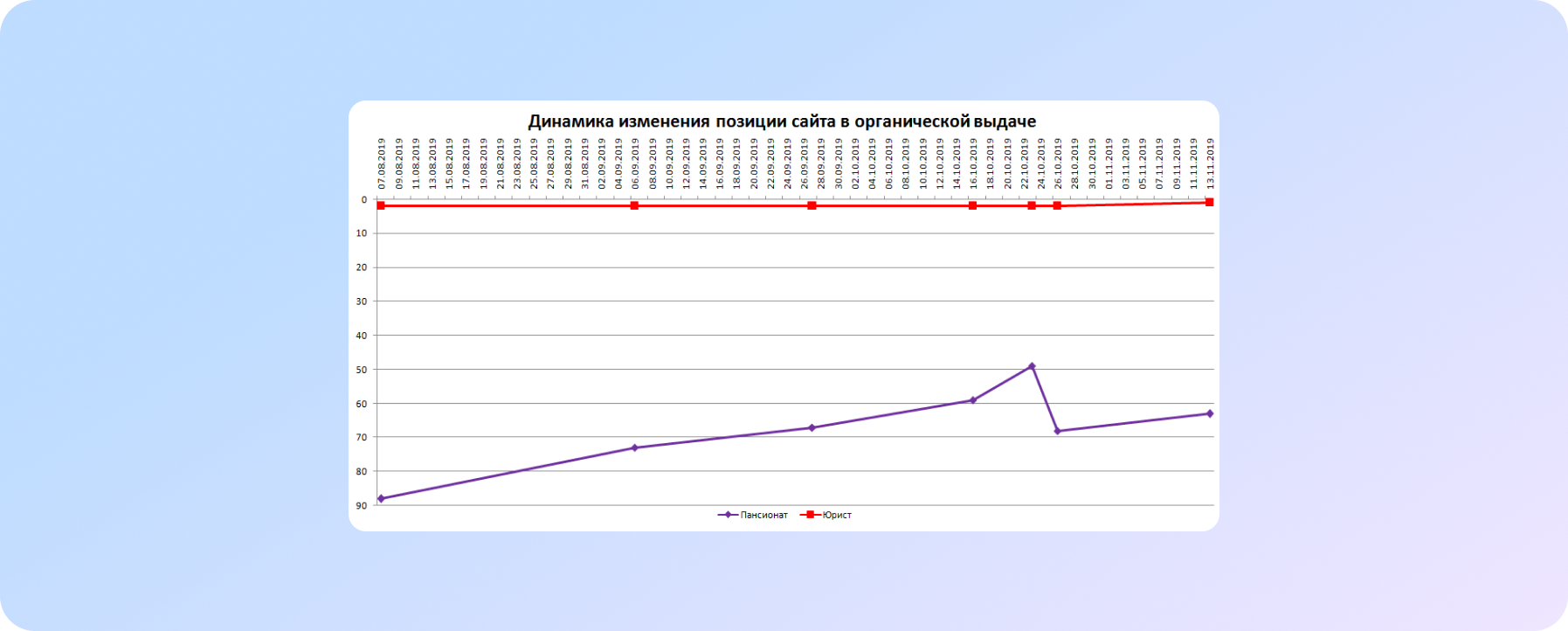The image size is (1568, 631).
Task: Click the y-axis label 50
Action: (362, 370)
